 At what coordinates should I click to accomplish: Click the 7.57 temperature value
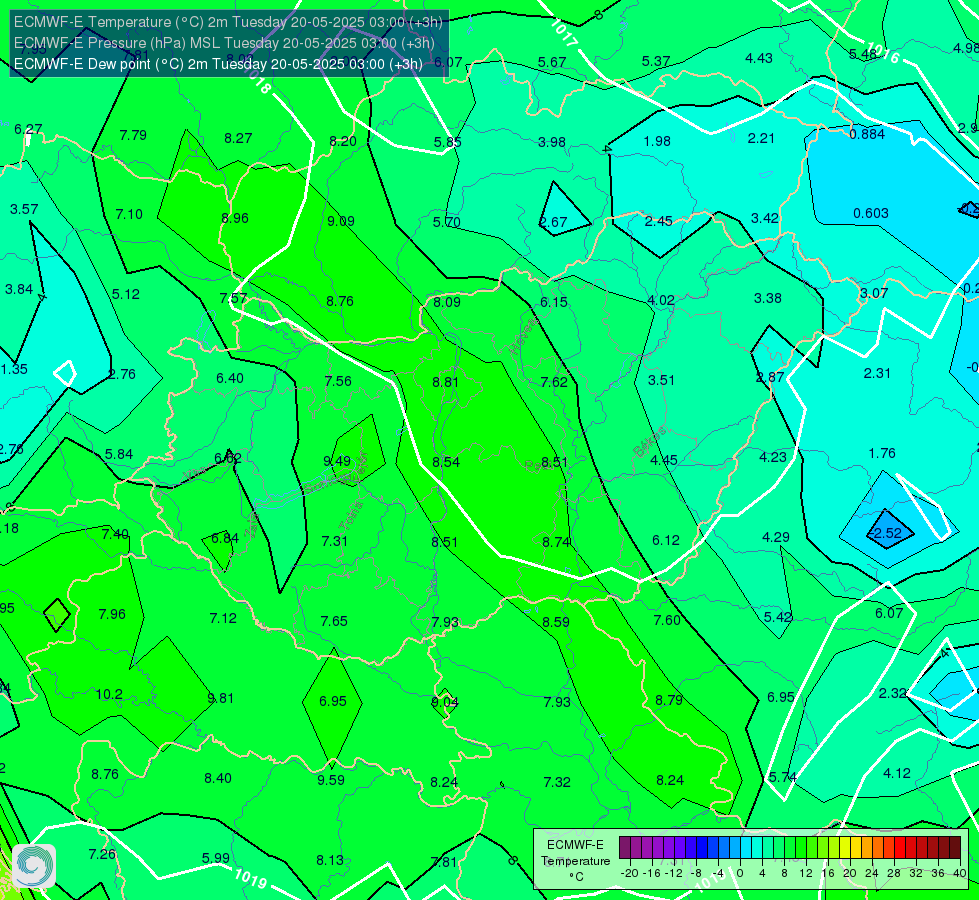[234, 298]
